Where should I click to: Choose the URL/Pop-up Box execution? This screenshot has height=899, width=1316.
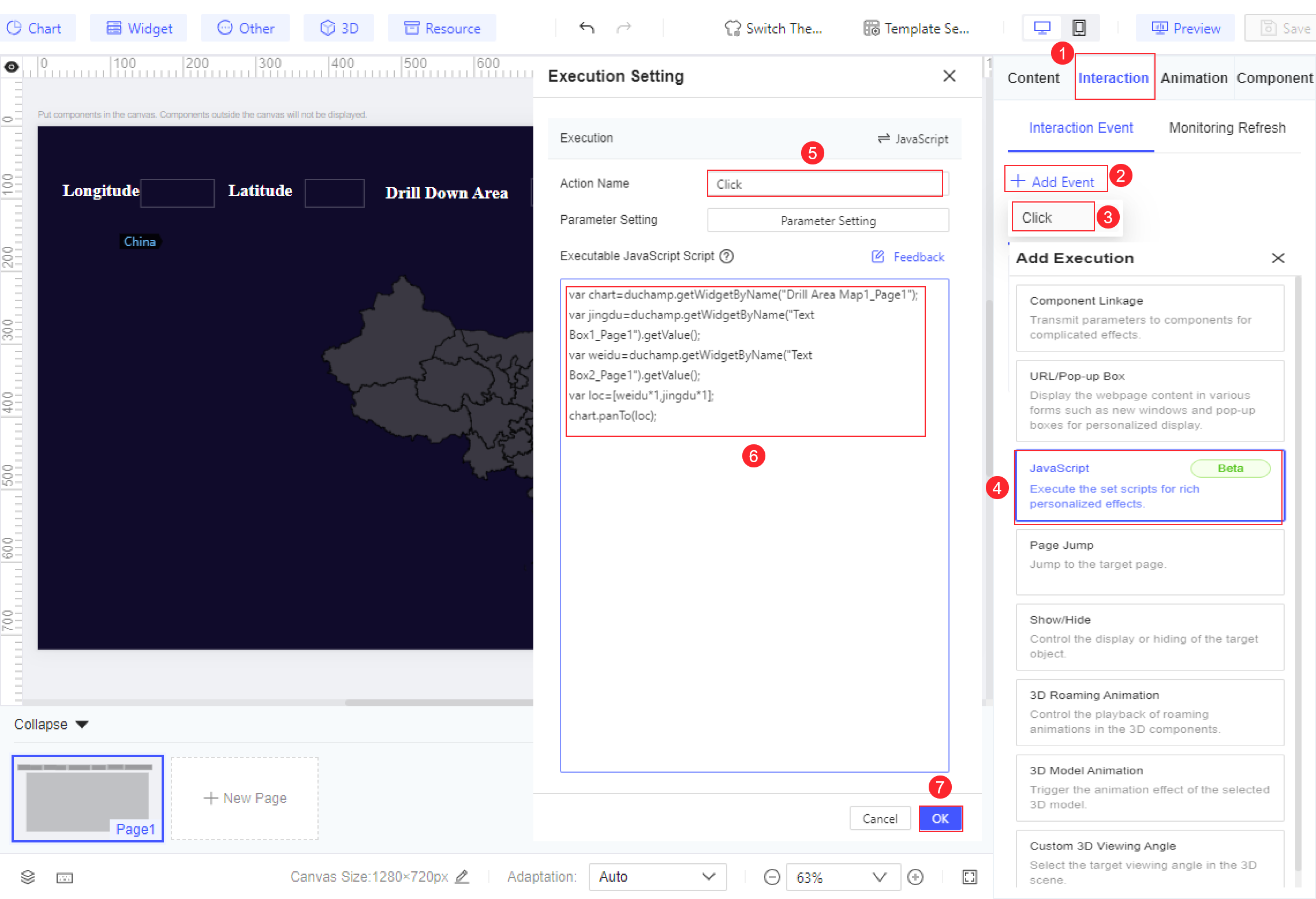pyautogui.click(x=1150, y=401)
